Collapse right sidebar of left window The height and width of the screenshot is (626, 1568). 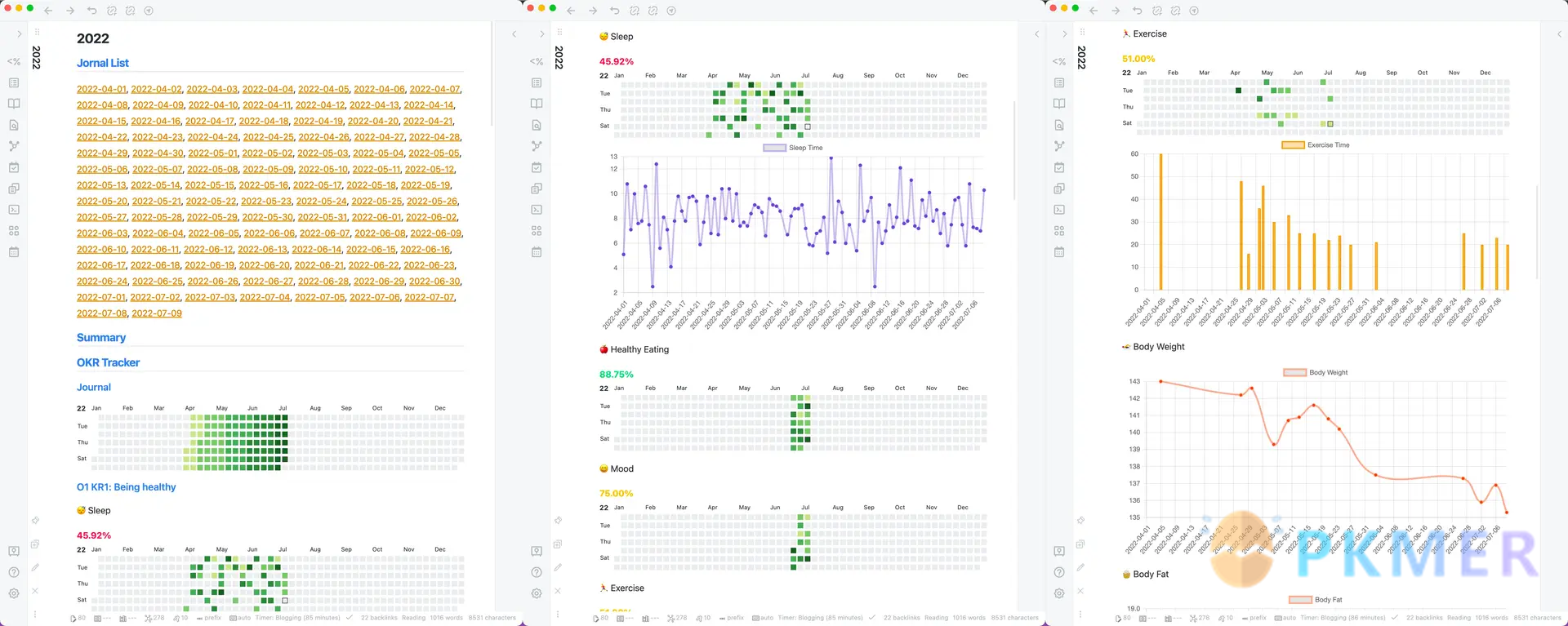[x=514, y=33]
